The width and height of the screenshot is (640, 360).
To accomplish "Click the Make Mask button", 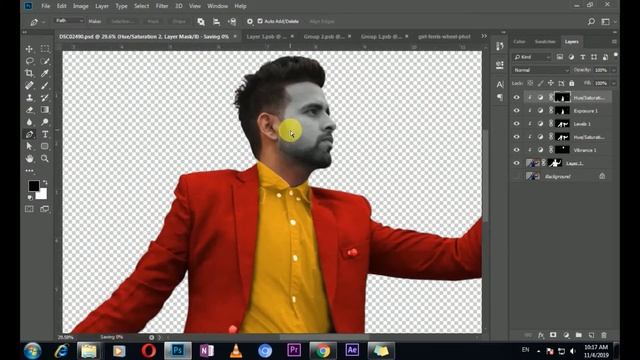I will click(153, 21).
